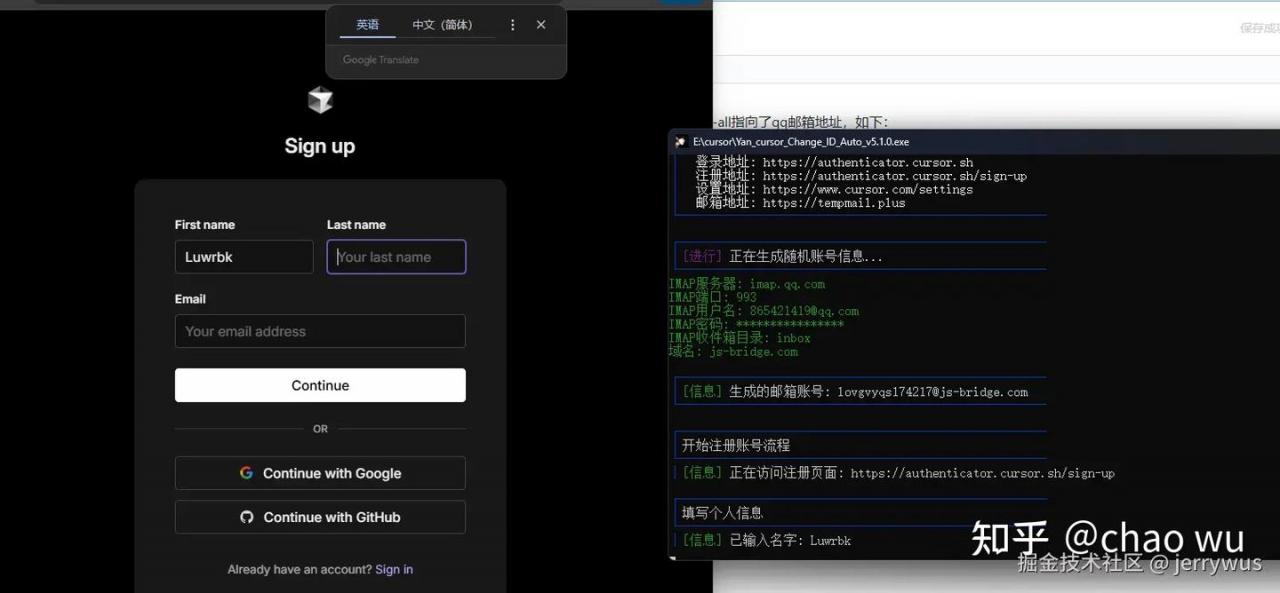The image size is (1280, 593).
Task: Click the 填写个人信息 heading in console
Action: [x=722, y=513]
